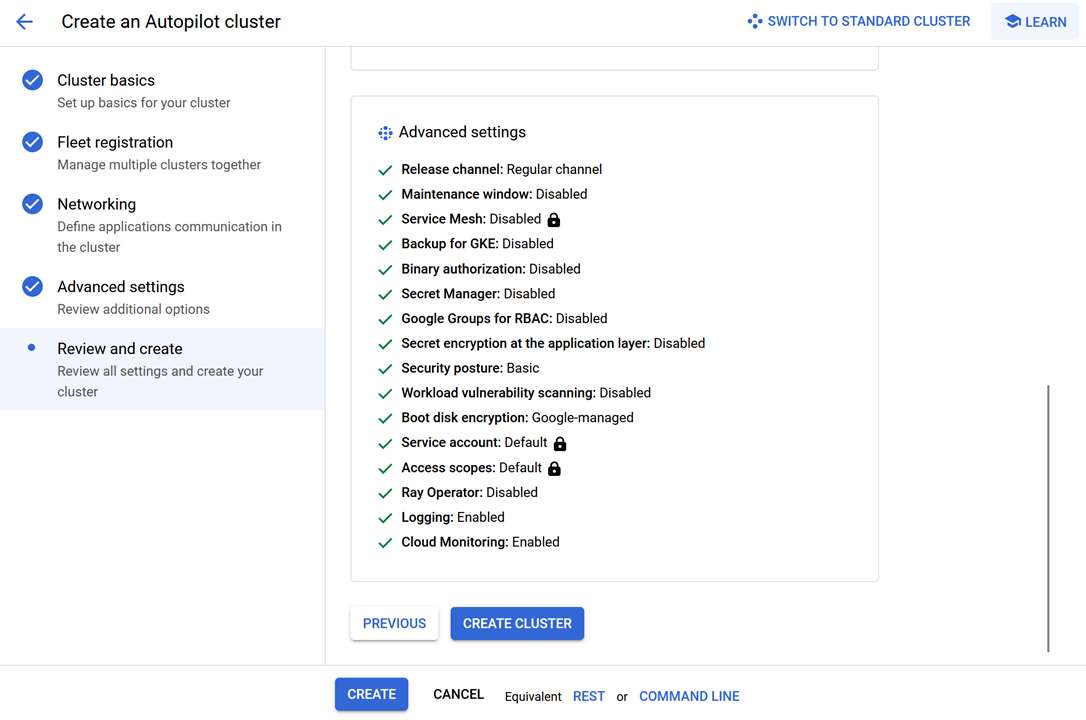Click the lock icon beside Service account

(x=560, y=444)
